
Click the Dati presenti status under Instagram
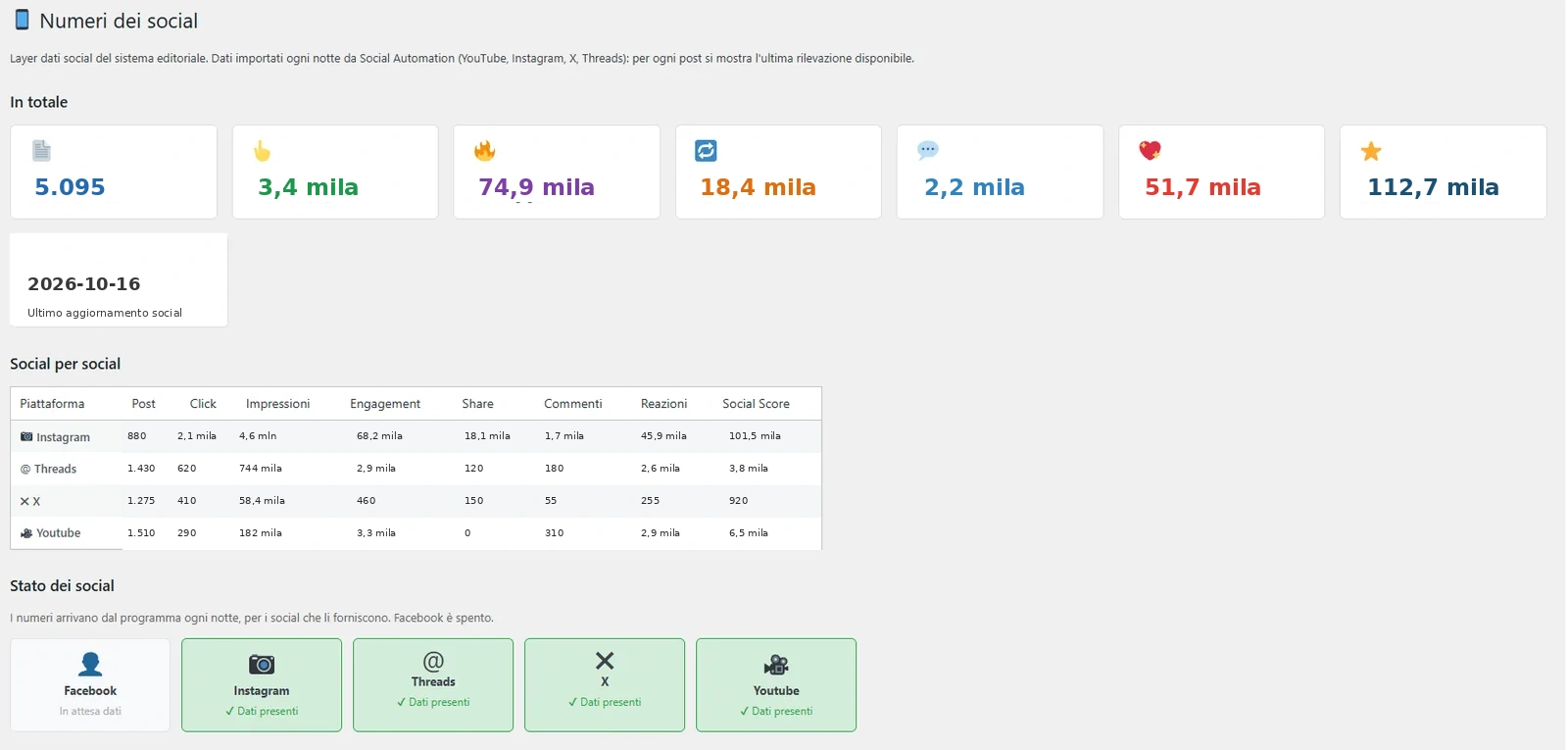(x=262, y=712)
